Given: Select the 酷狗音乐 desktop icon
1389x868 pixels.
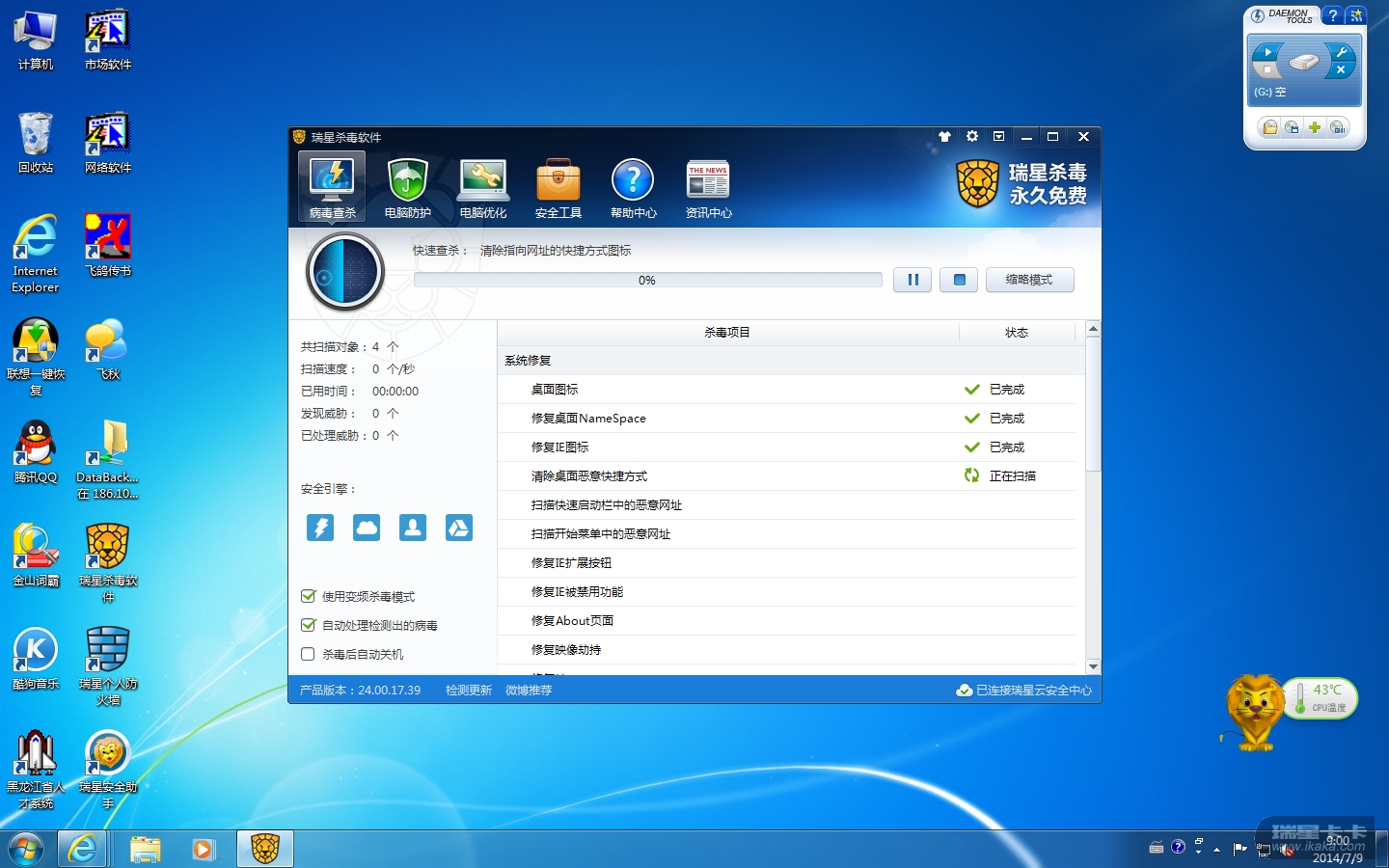Looking at the screenshot, I should [x=36, y=659].
